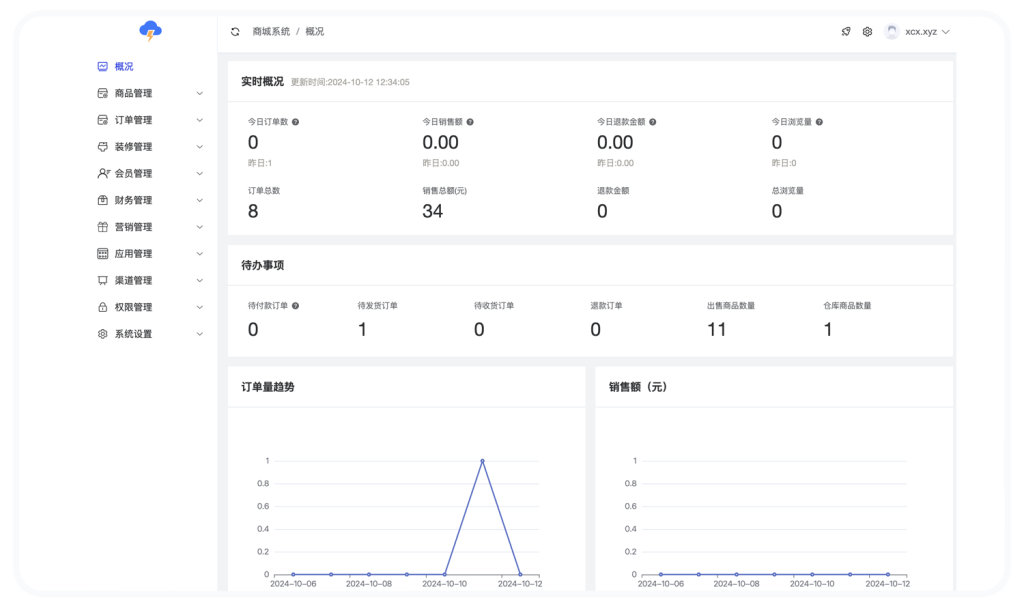Click the xcx.xyz username text
Screen dimensions: 1024x613
[921, 31]
